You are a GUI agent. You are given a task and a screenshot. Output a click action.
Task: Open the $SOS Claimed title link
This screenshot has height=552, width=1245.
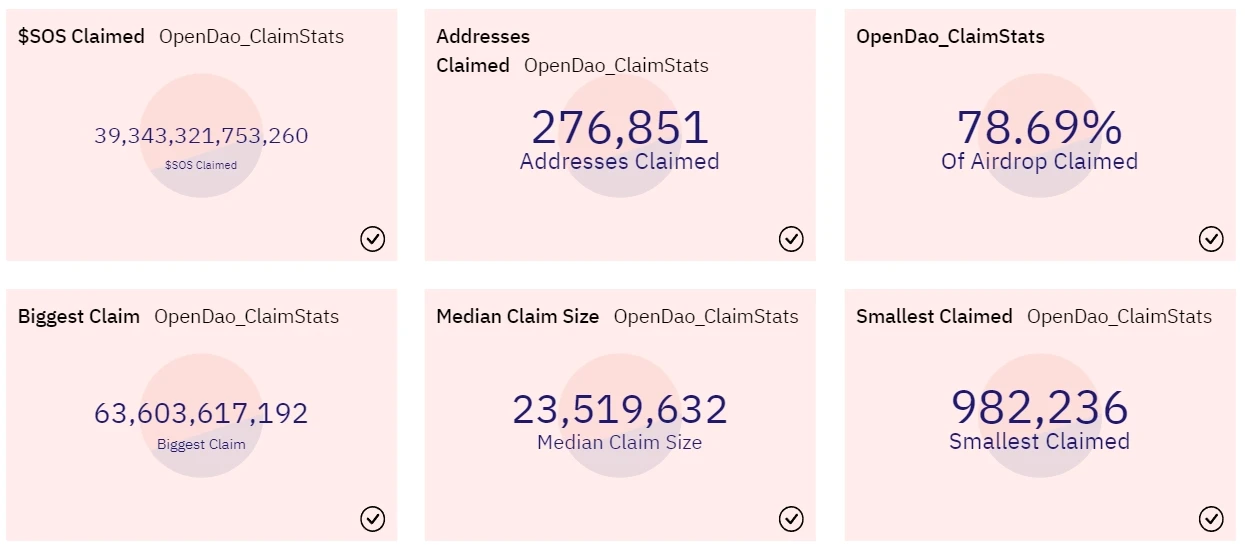pos(81,37)
